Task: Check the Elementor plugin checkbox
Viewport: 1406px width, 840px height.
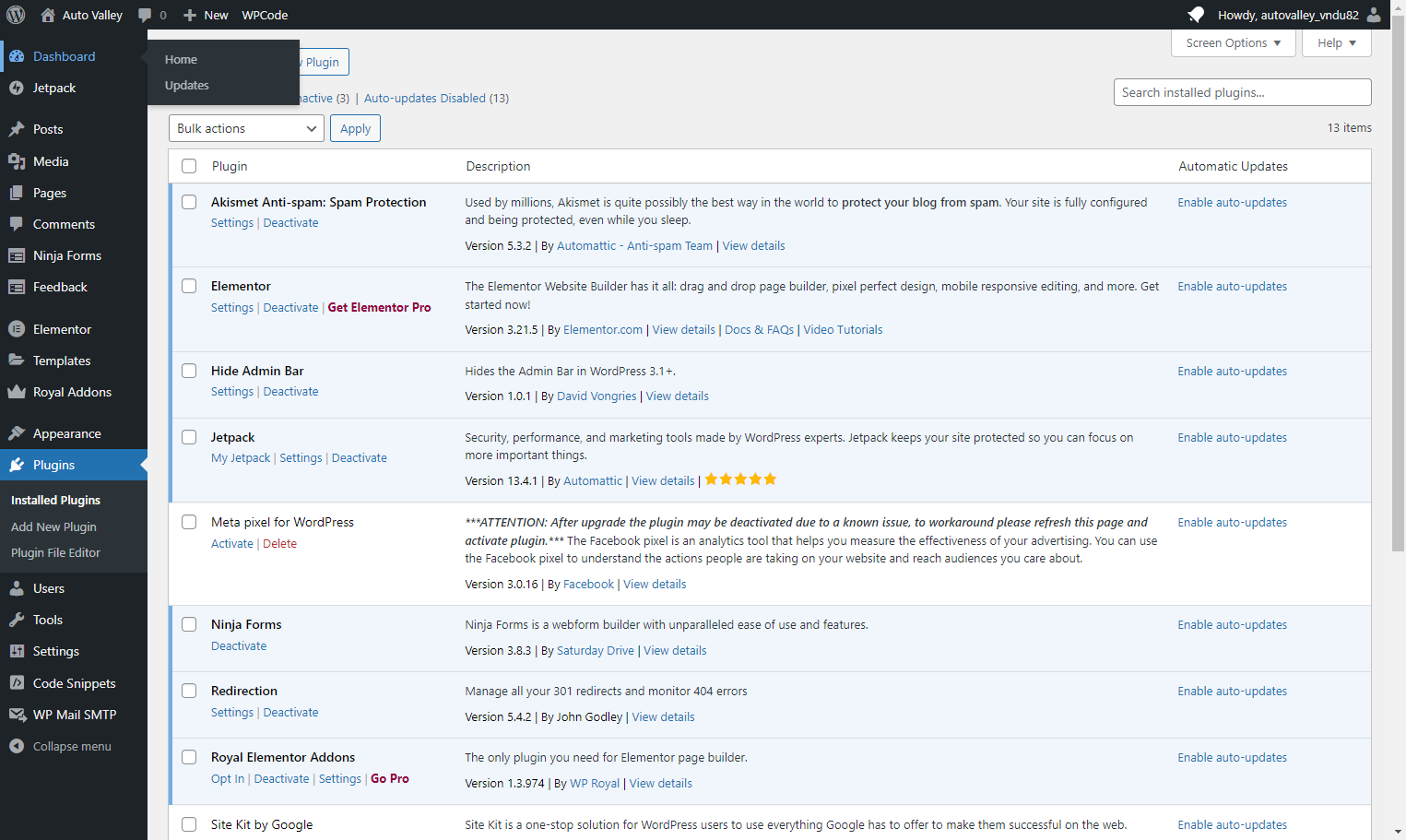Action: coord(189,286)
